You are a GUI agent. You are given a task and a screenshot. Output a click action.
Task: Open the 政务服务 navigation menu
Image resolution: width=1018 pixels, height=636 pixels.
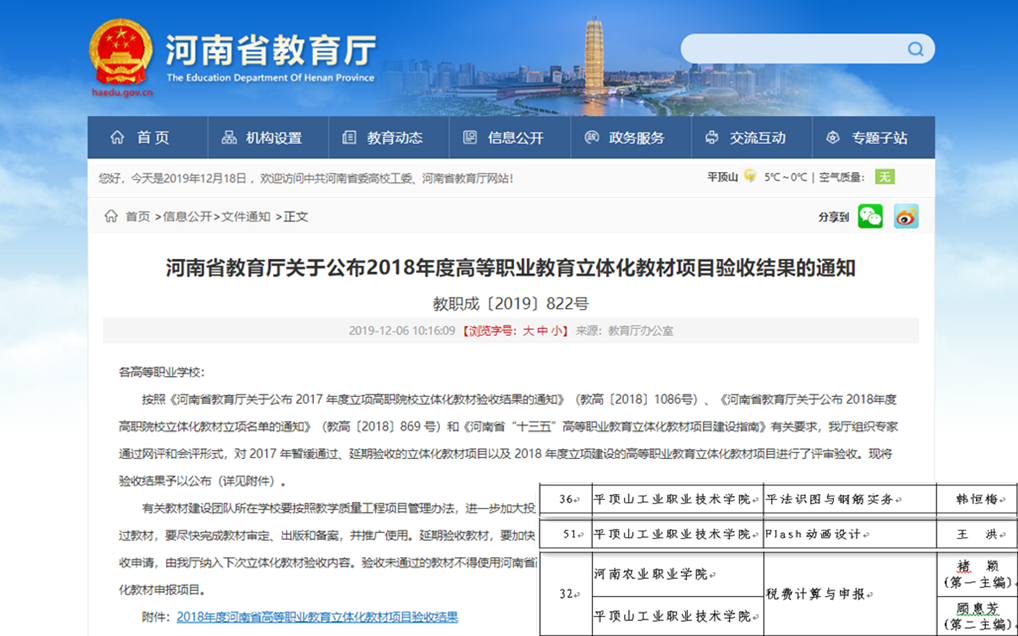coord(624,138)
